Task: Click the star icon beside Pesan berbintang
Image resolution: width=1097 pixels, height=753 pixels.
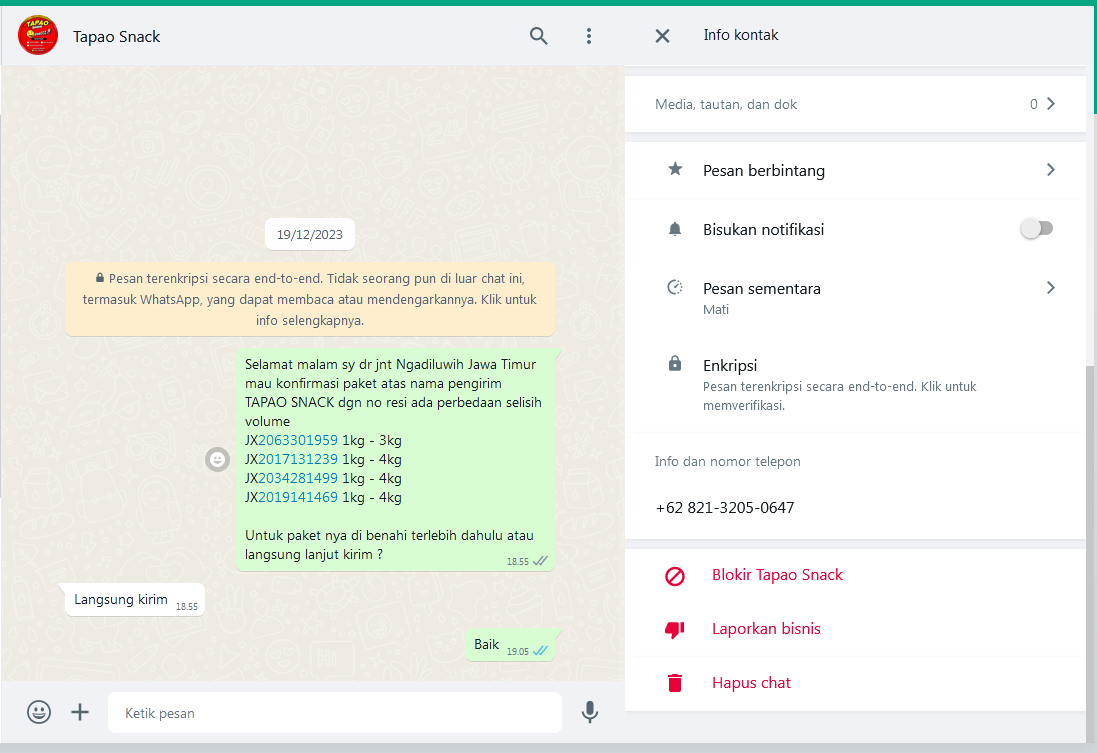Action: (x=675, y=169)
